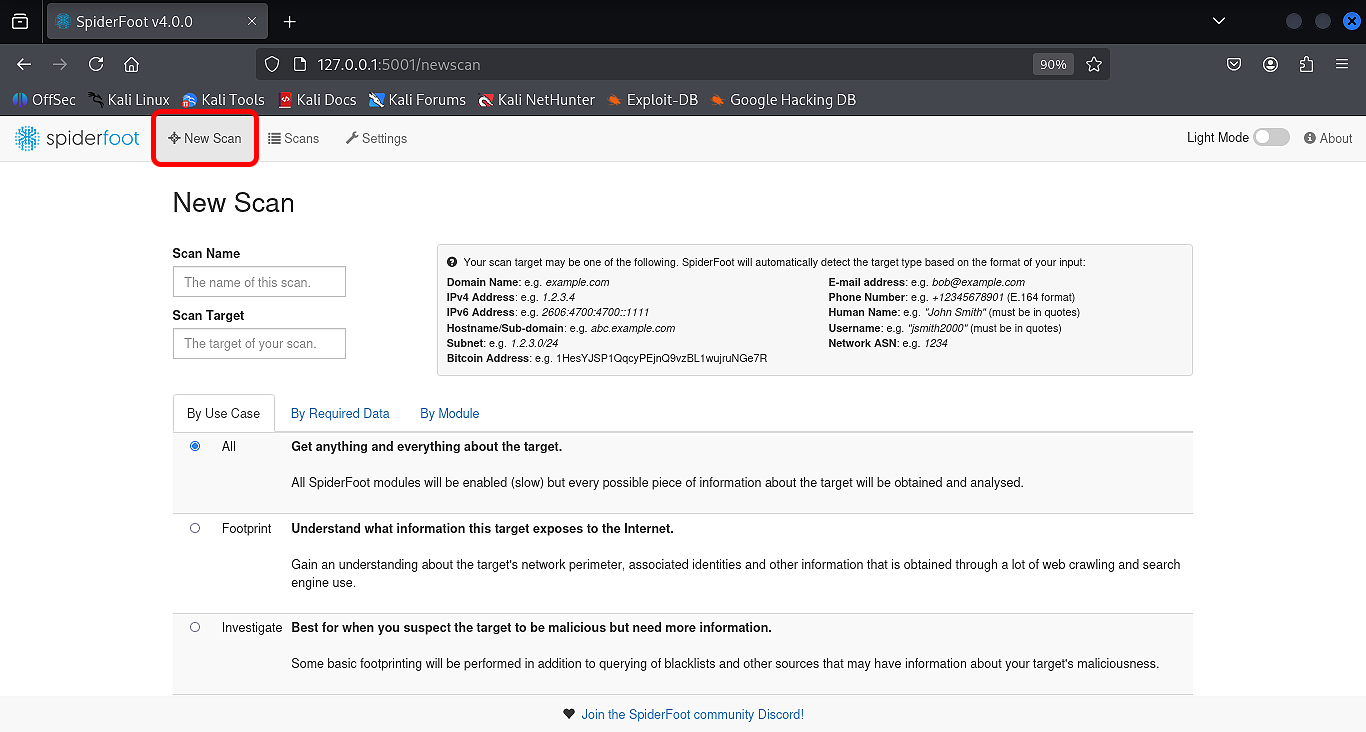Screen dimensions: 1366x732
Task: Reload the page with browser refresh icon
Action: (96, 64)
